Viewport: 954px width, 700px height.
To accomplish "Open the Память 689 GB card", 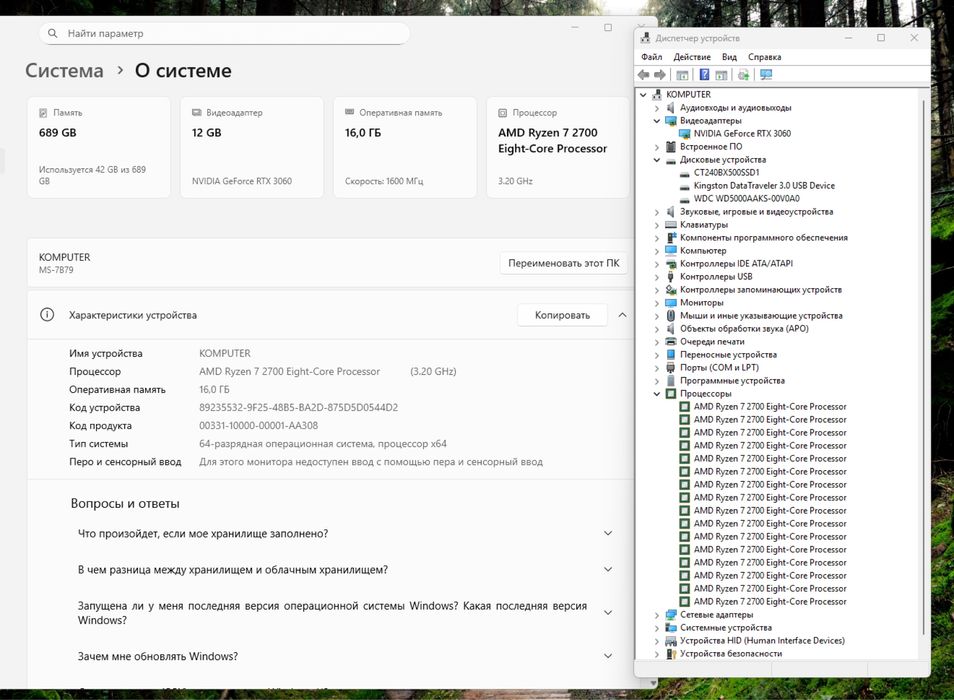I will [99, 147].
